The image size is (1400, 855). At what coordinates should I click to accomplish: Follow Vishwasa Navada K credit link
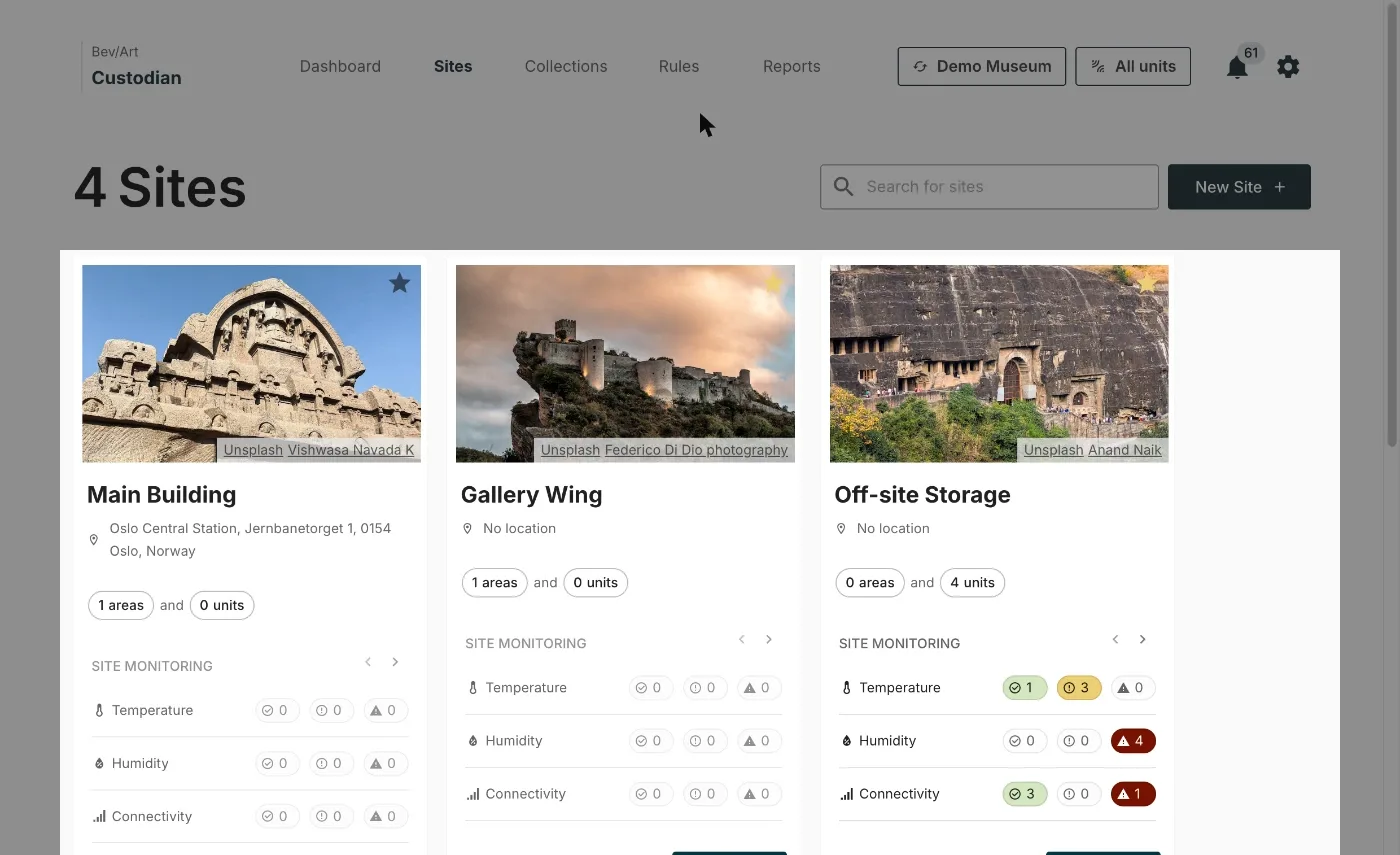351,450
